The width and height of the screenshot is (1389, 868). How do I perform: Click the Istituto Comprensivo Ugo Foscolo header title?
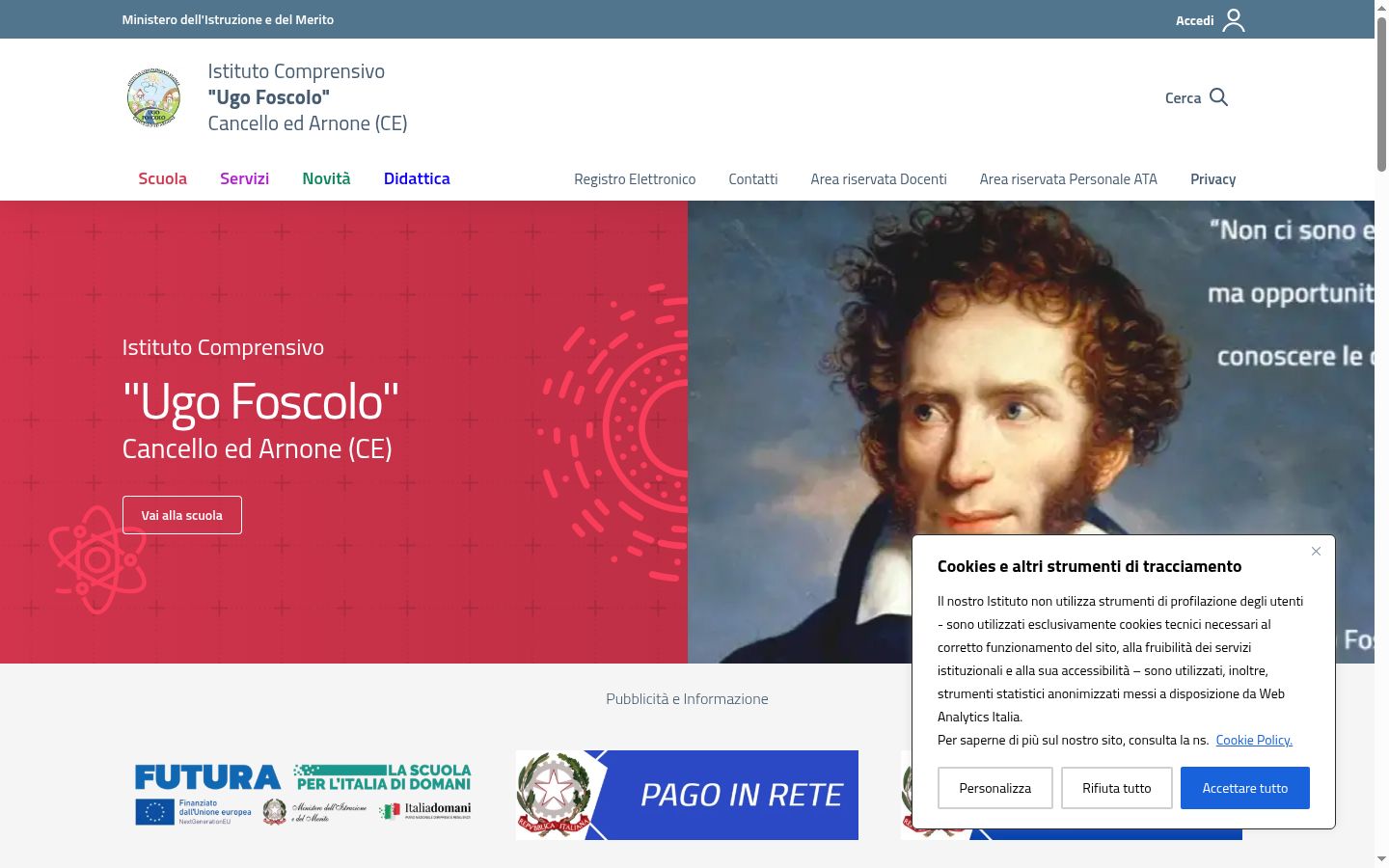pyautogui.click(x=308, y=97)
